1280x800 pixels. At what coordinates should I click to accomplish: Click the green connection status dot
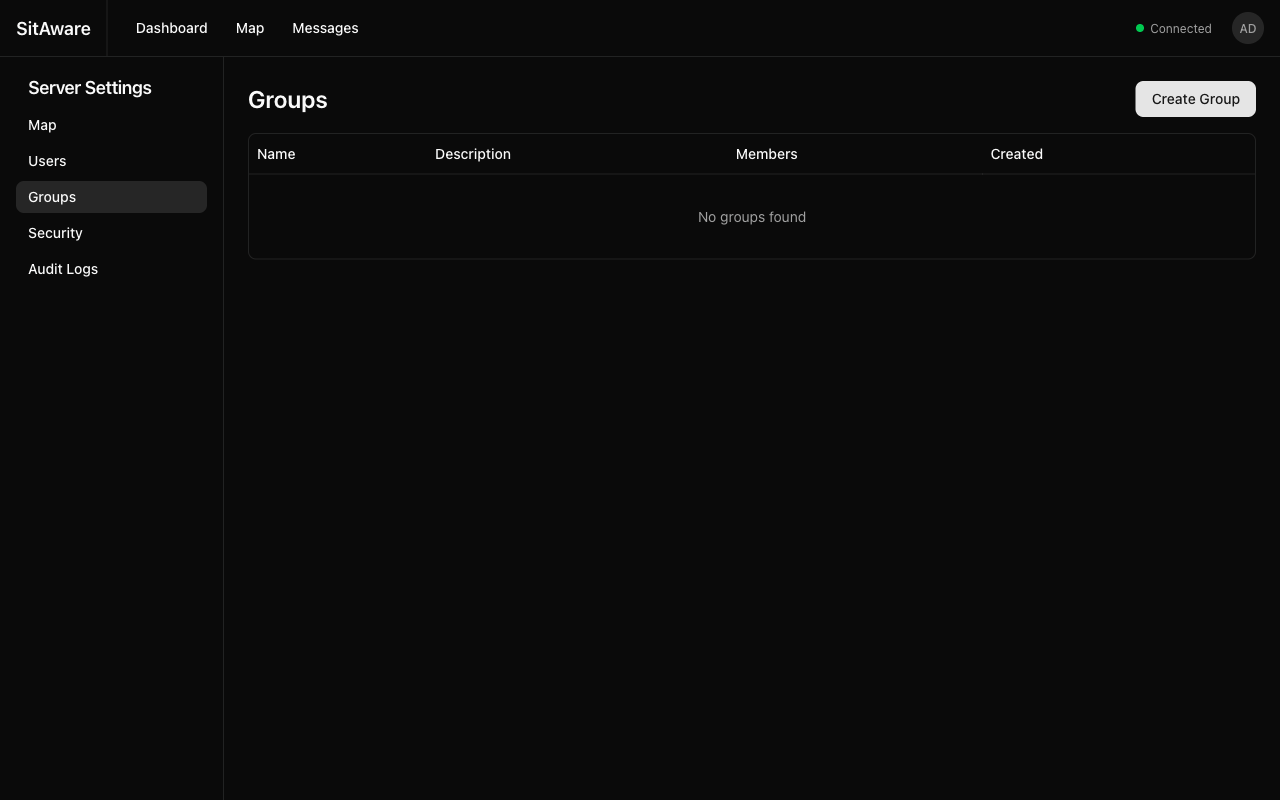point(1140,28)
